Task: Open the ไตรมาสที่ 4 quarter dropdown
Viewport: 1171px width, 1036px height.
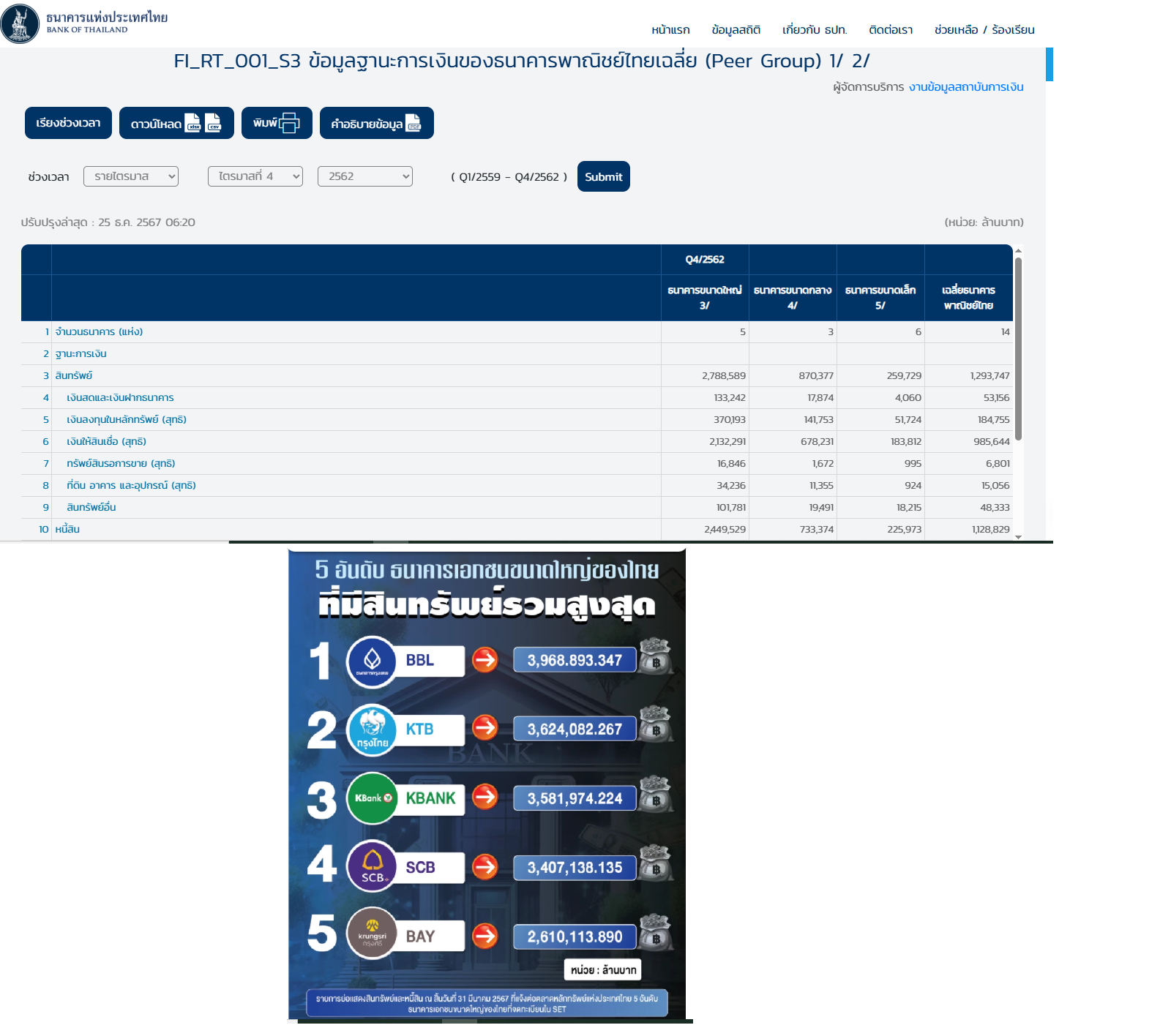Action: [x=255, y=176]
